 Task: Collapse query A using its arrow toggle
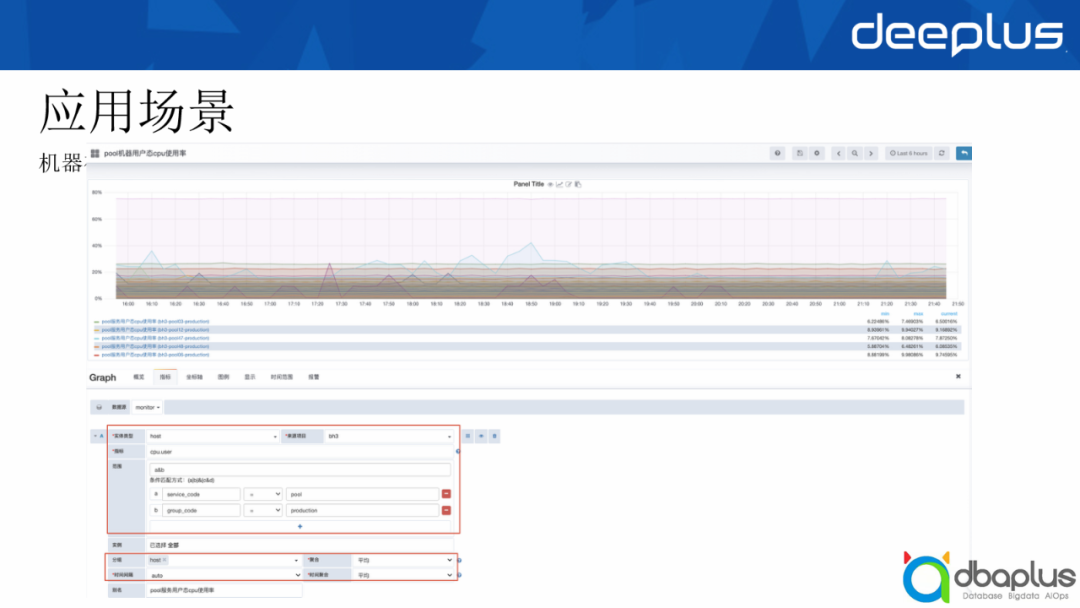(x=95, y=436)
